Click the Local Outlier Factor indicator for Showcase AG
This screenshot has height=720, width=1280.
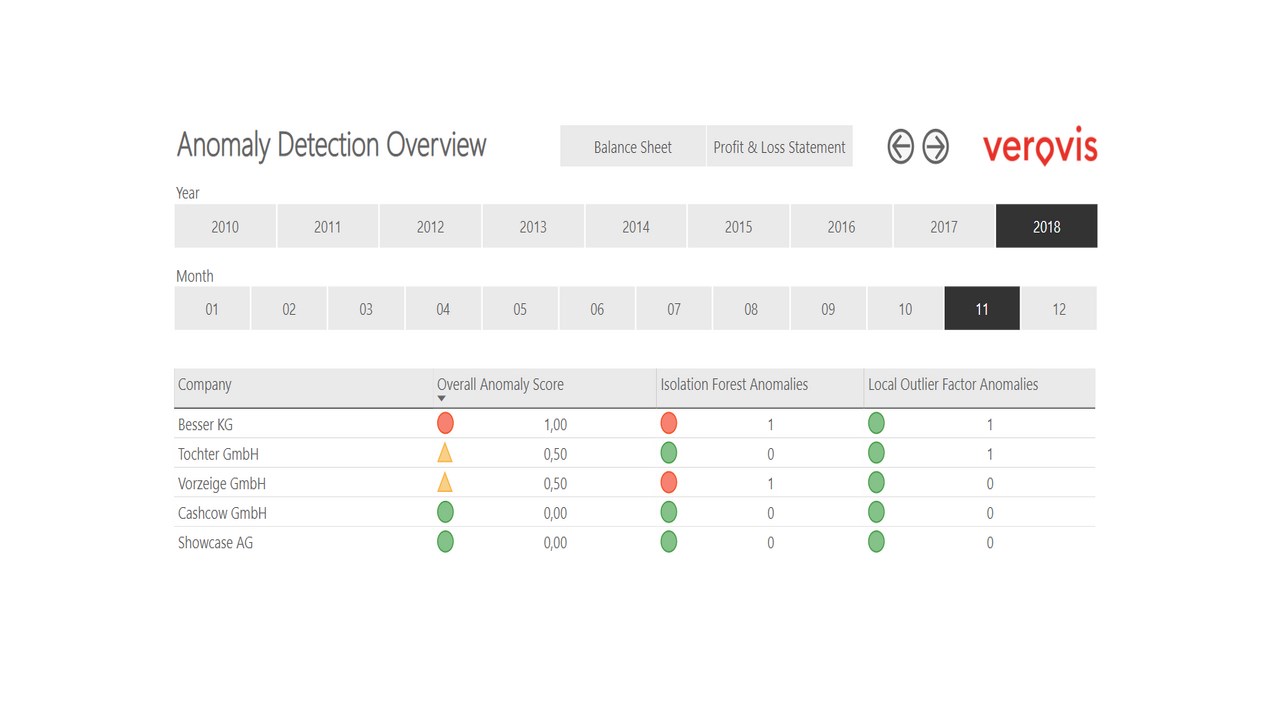point(876,542)
